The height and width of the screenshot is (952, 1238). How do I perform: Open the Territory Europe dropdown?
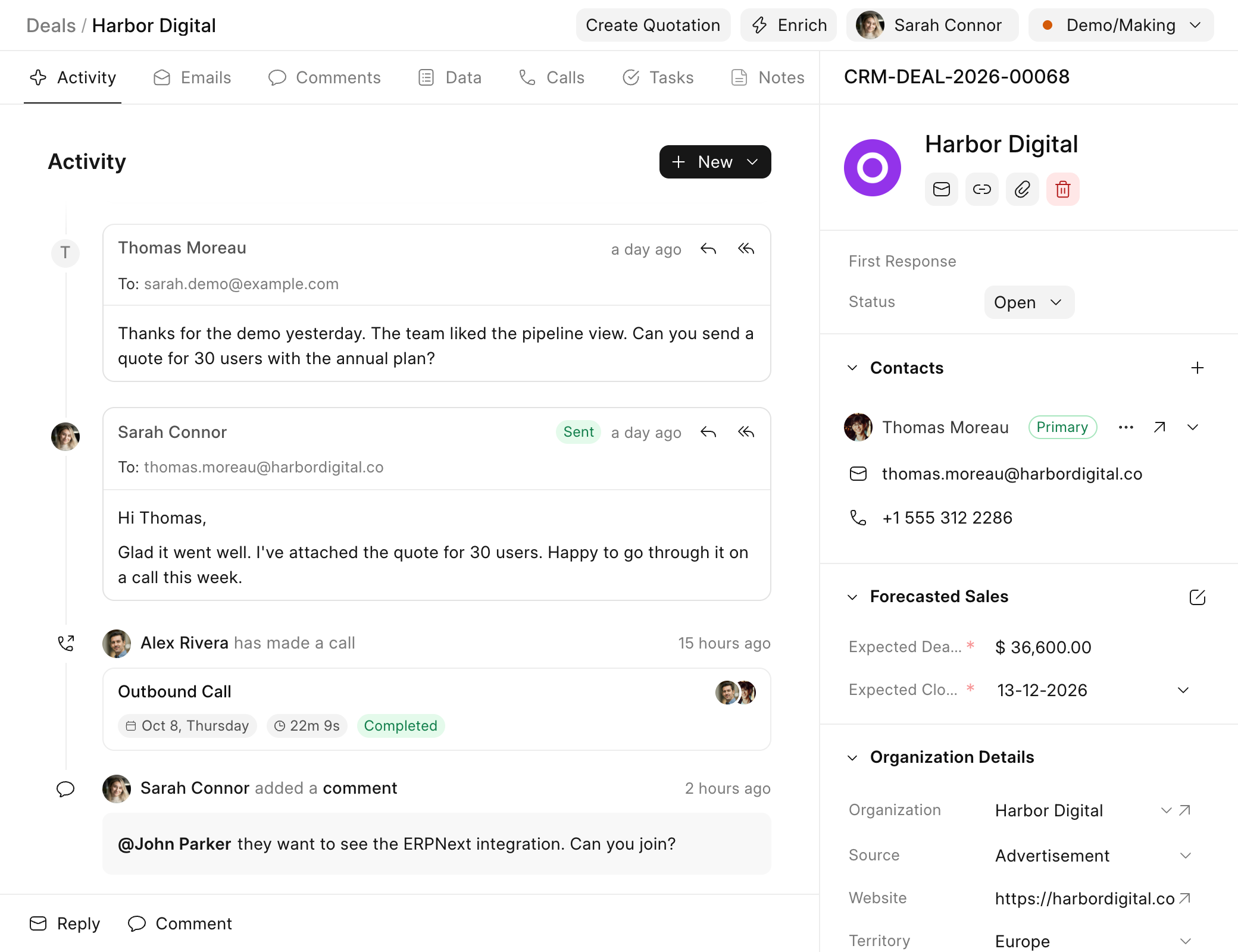tap(1186, 941)
